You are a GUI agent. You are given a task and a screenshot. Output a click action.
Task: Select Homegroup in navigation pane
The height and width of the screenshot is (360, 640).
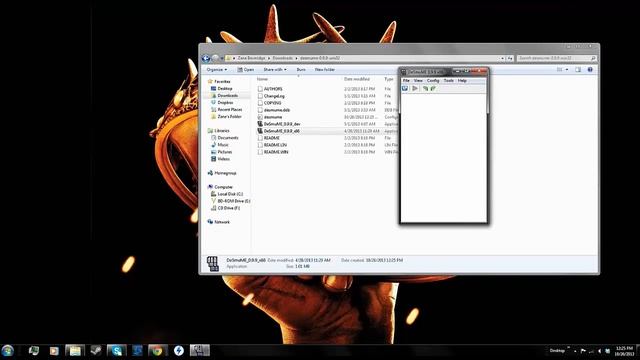tap(225, 173)
